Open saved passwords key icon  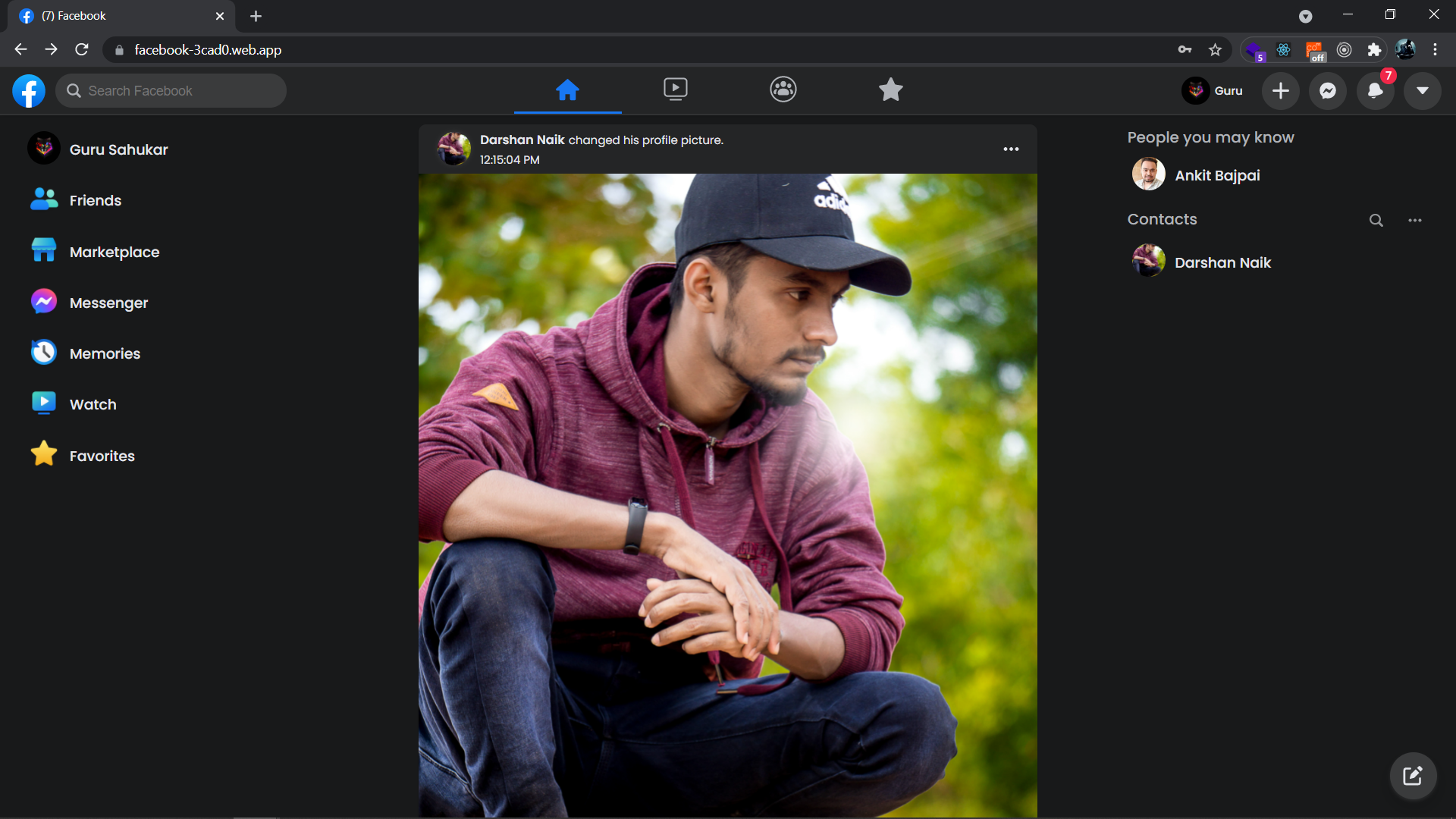click(x=1185, y=50)
